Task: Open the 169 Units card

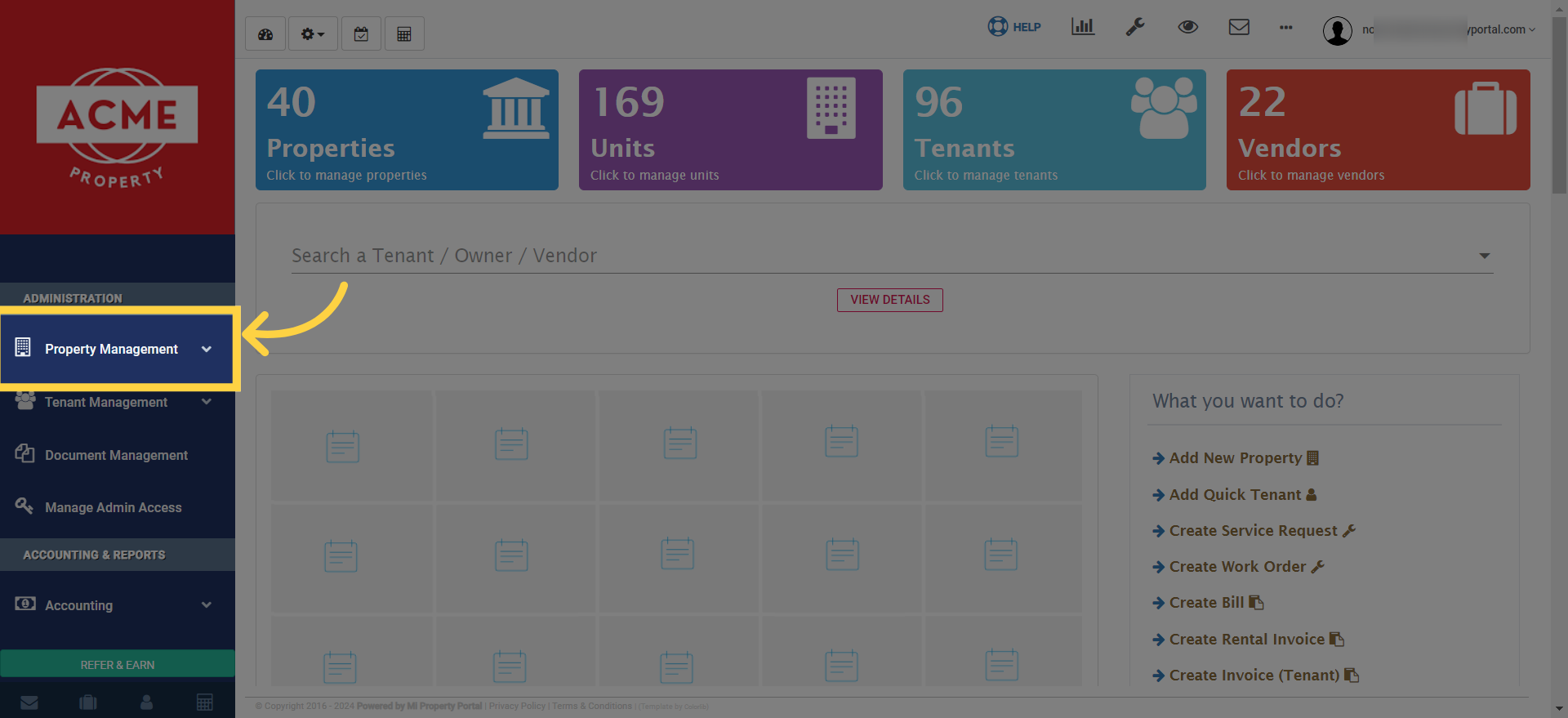Action: click(731, 130)
